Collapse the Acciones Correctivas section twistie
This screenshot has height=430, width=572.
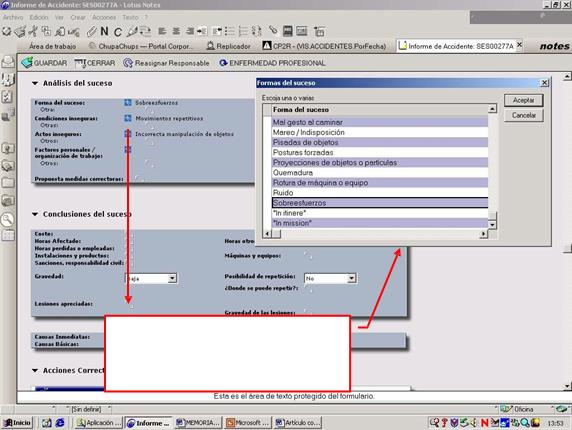[x=35, y=371]
